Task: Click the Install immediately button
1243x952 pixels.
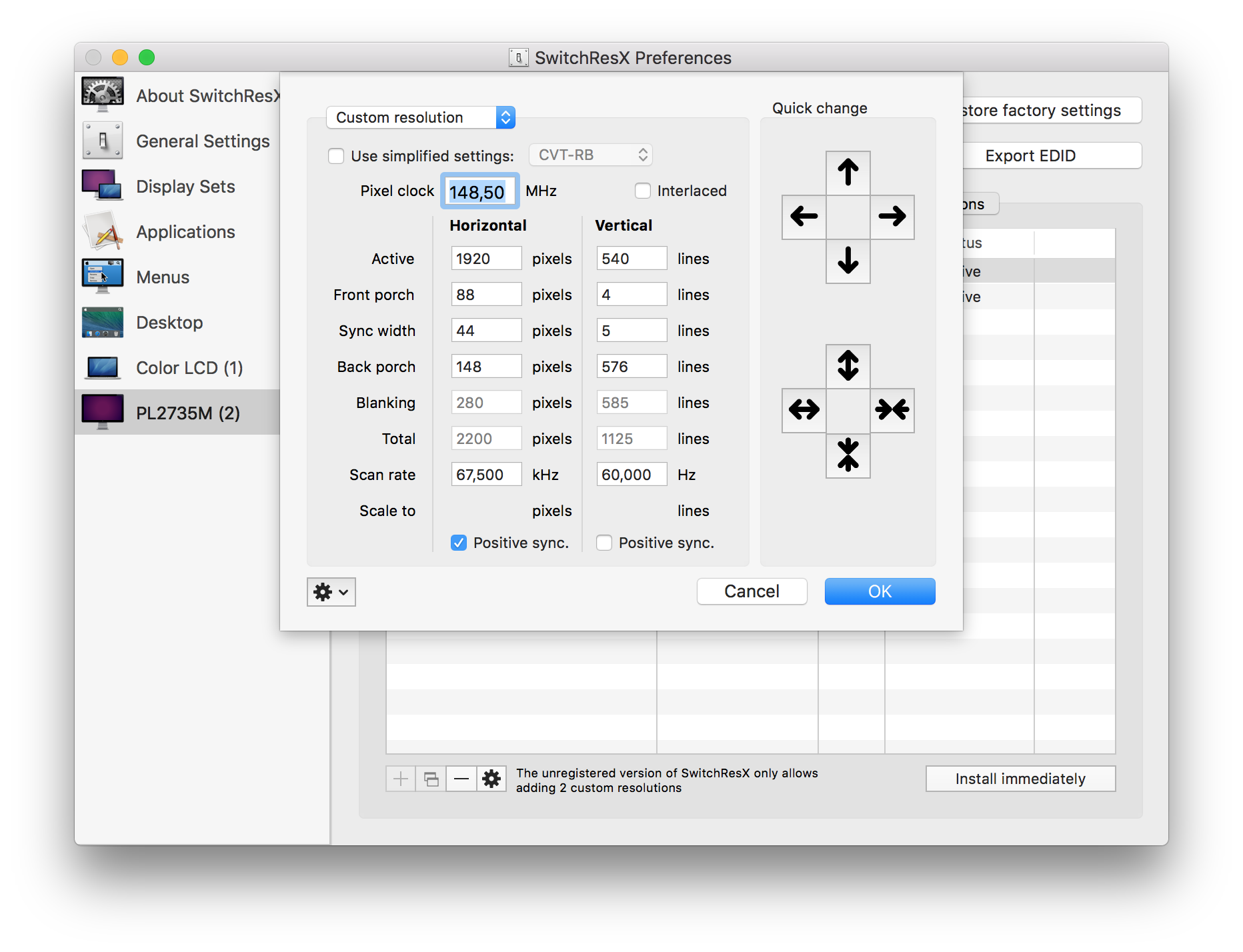Action: pos(1020,779)
